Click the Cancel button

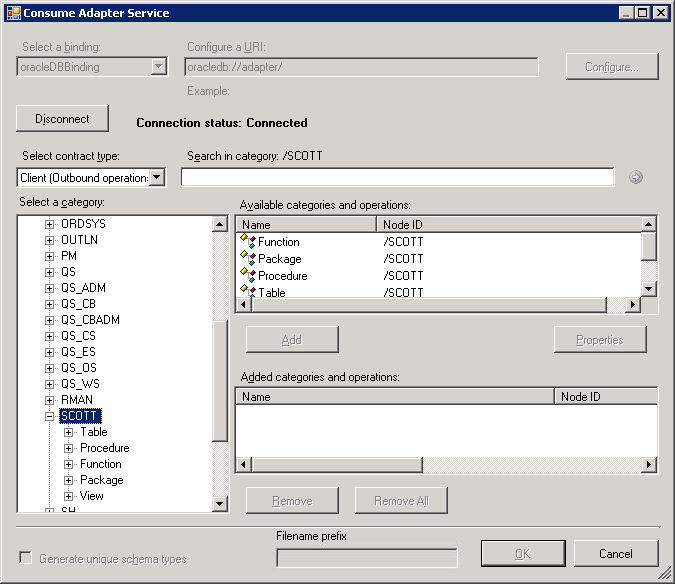(616, 553)
